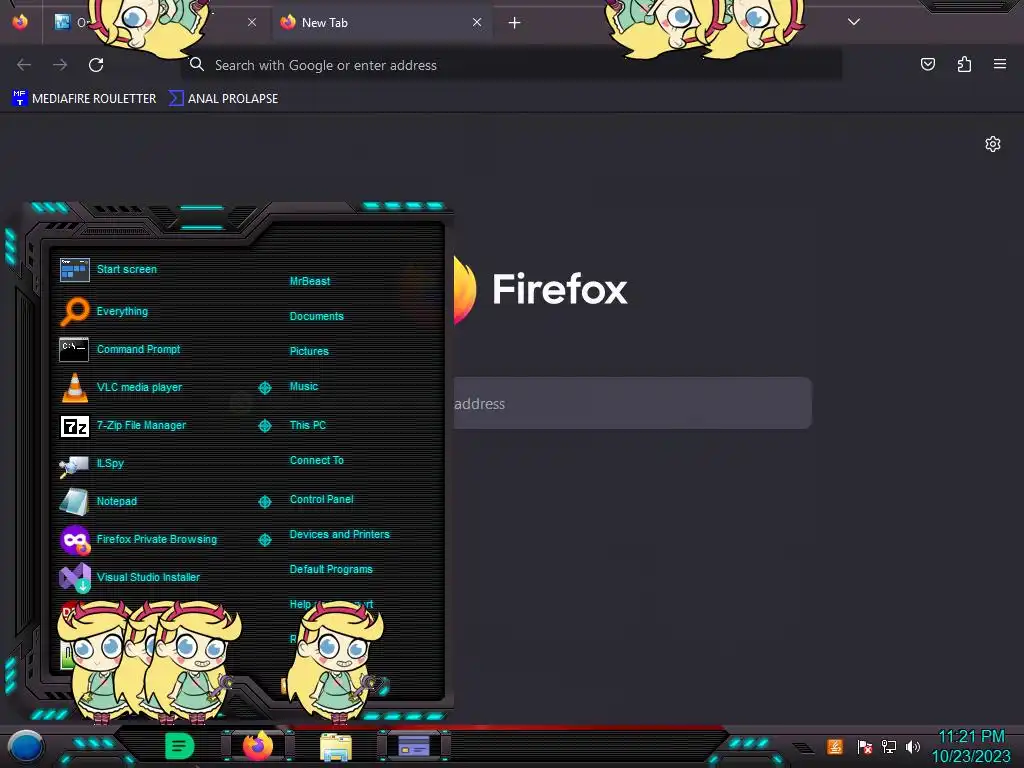The image size is (1024, 768).
Task: Launch VLC media player entry
Action: pos(139,387)
